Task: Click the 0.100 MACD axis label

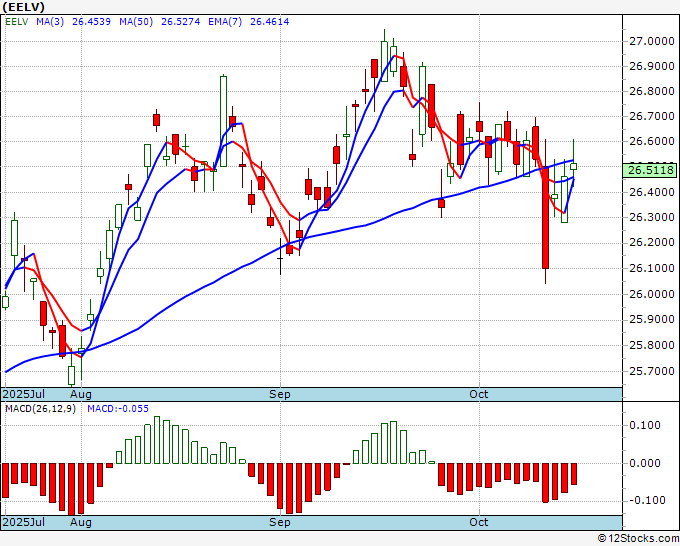Action: tap(645, 425)
